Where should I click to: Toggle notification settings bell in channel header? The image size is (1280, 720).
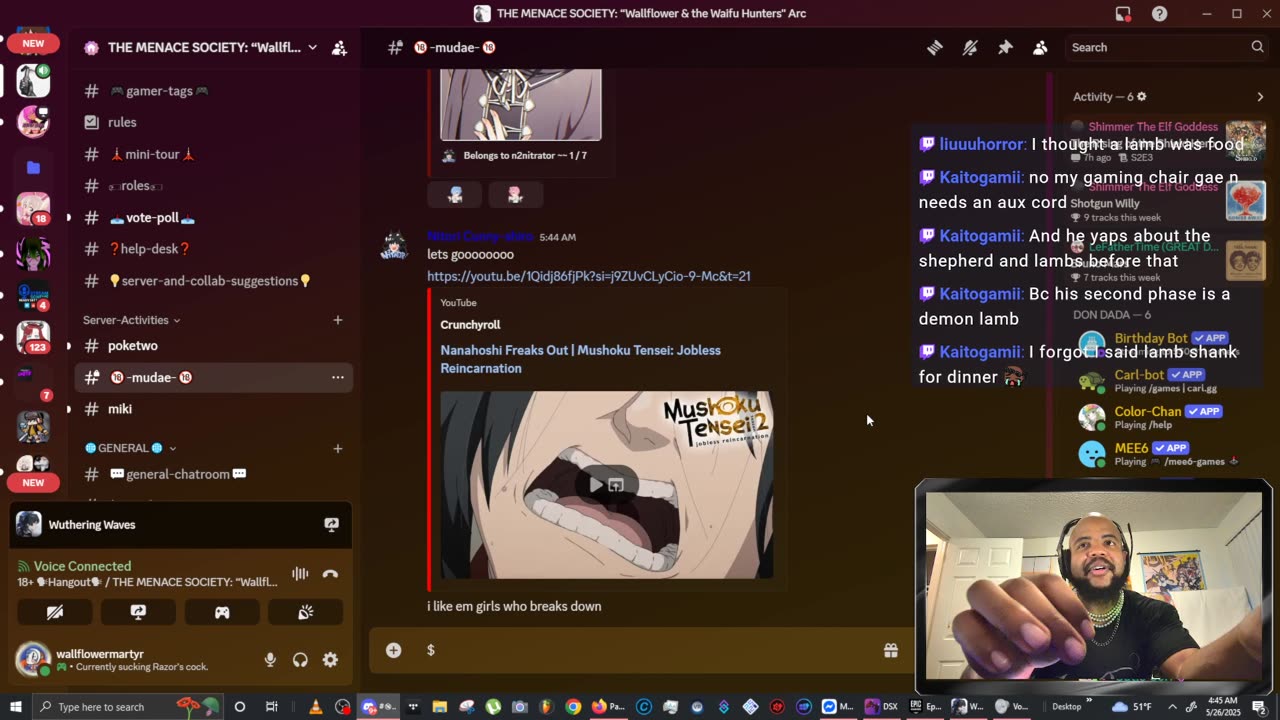coord(970,47)
